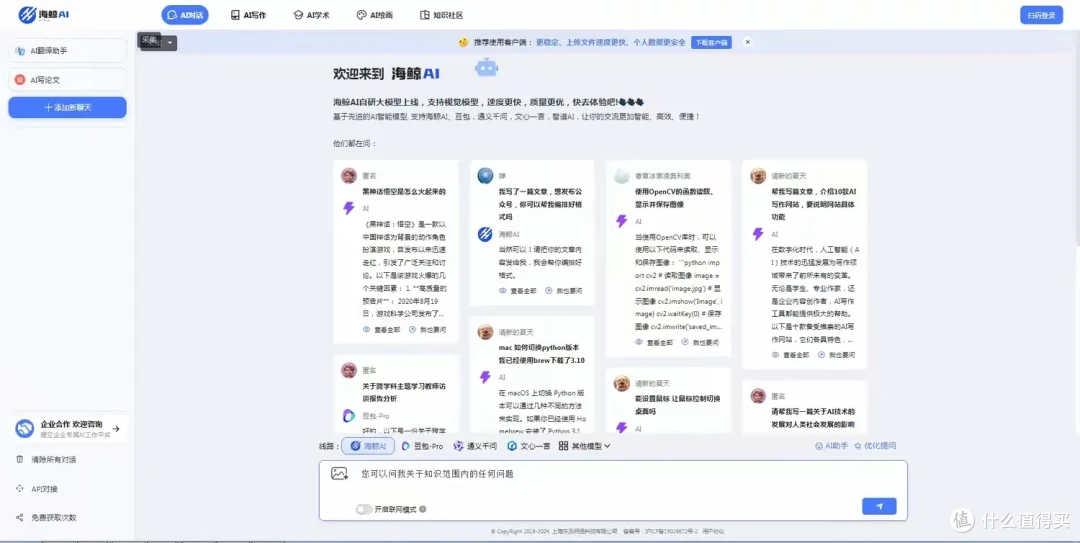Close the client recommendation banner
1080x543 pixels.
pyautogui.click(x=747, y=42)
